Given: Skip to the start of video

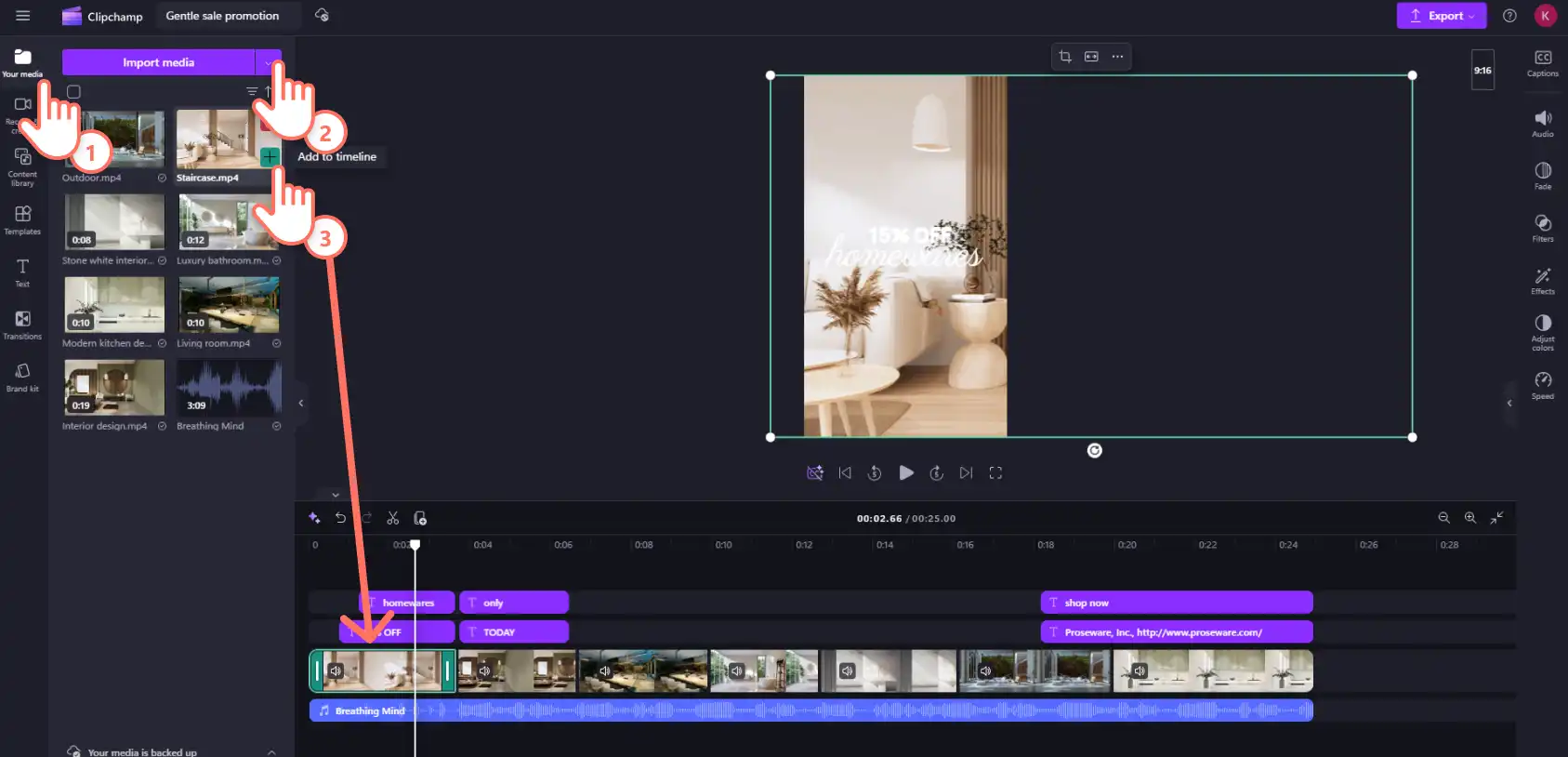Looking at the screenshot, I should click(x=845, y=472).
